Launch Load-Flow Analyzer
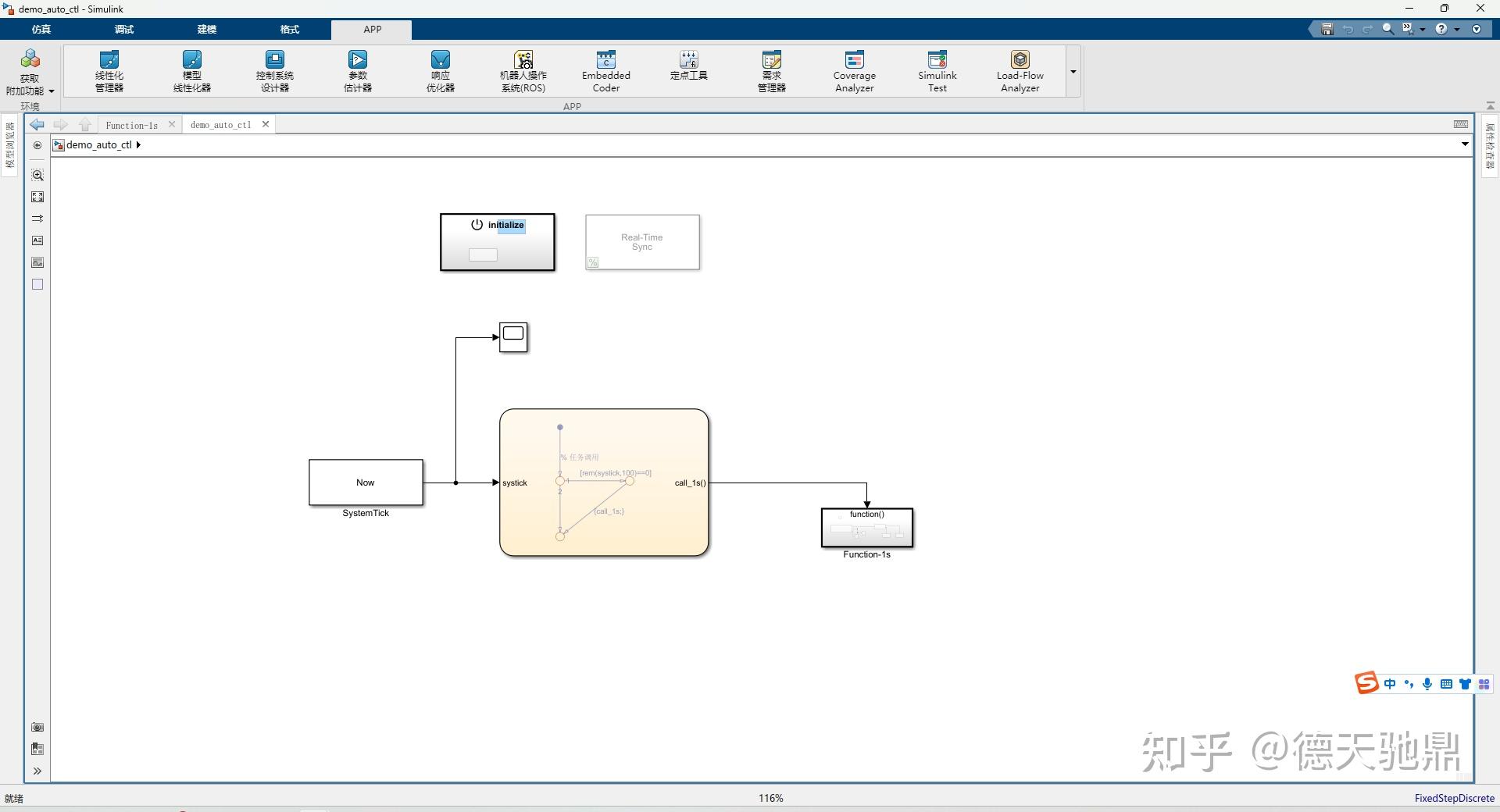The image size is (1500, 812). [1020, 71]
